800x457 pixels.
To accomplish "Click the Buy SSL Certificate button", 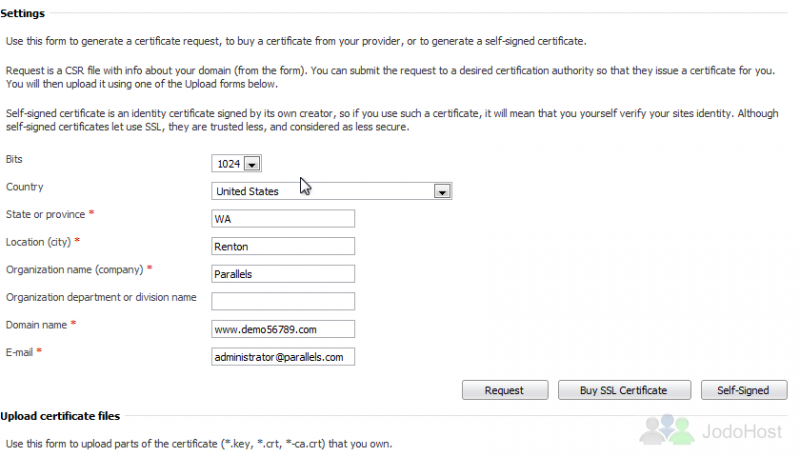I will pos(624,390).
